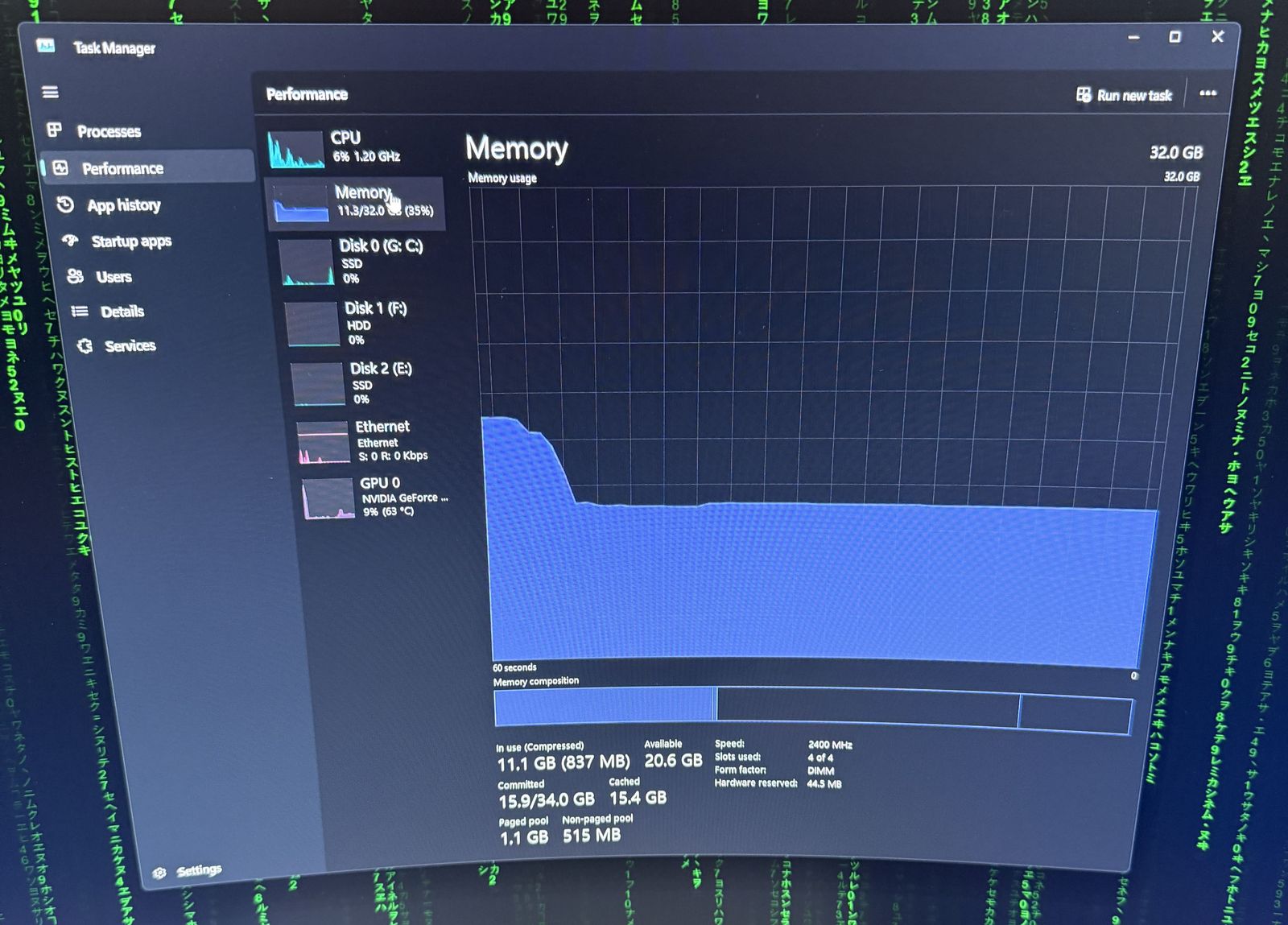Select the GPU 0 thumbnail graph

pyautogui.click(x=328, y=498)
